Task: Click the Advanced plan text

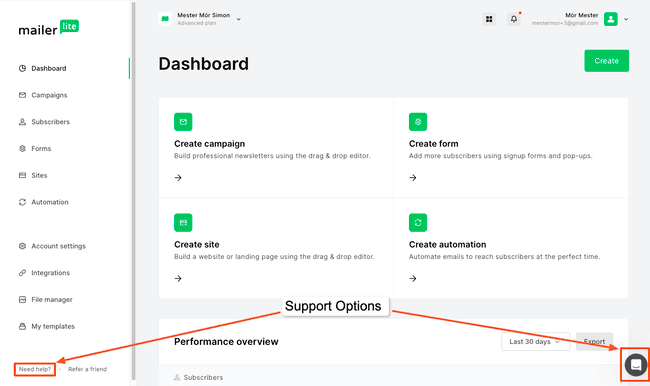Action: [x=196, y=23]
